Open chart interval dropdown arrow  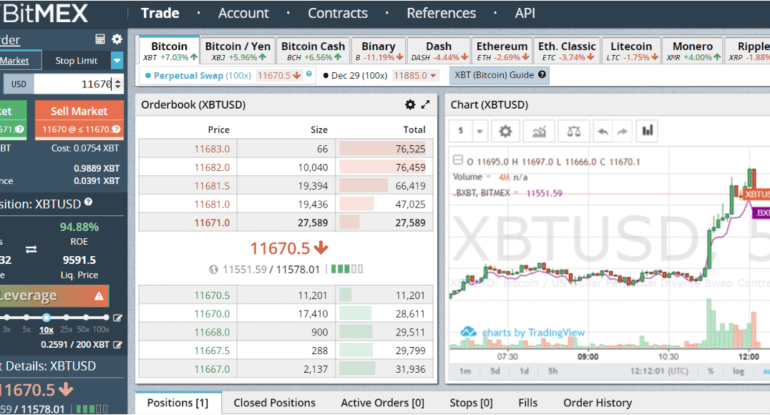point(480,131)
